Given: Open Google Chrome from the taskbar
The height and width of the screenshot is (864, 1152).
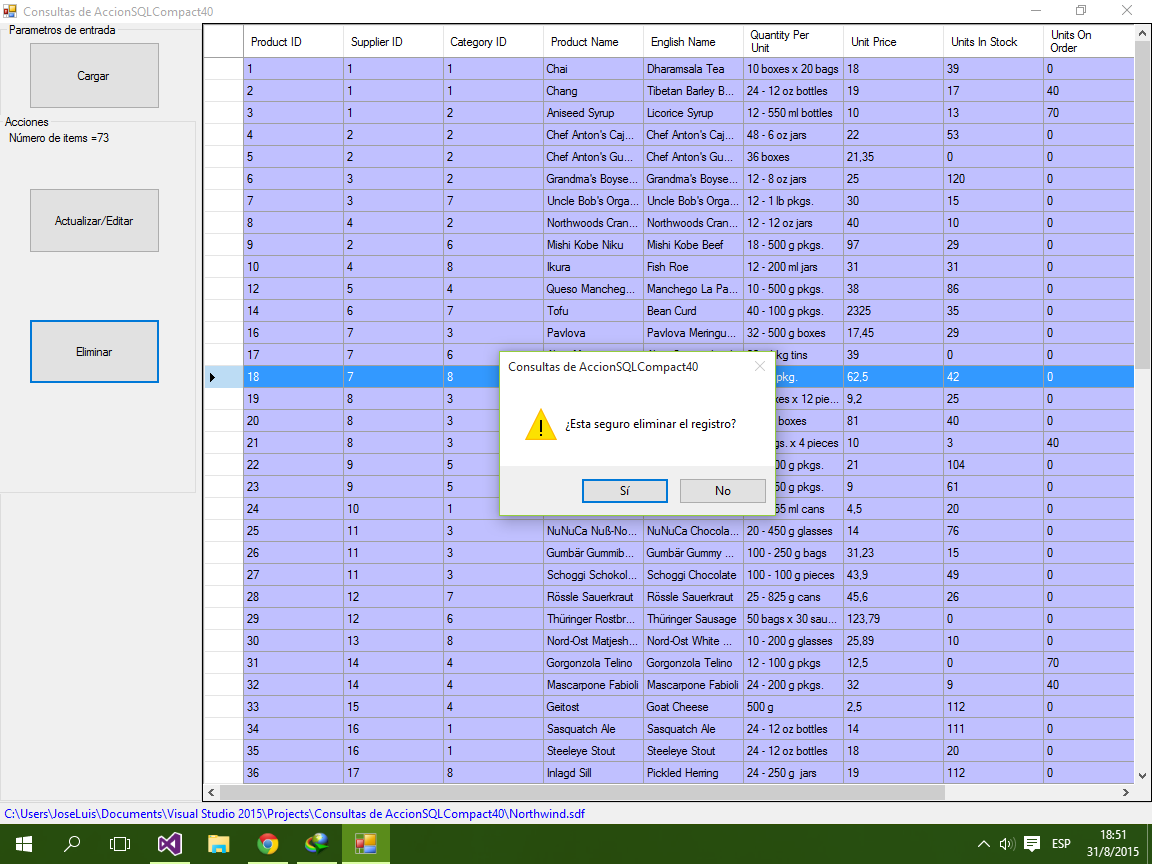Looking at the screenshot, I should pos(267,843).
